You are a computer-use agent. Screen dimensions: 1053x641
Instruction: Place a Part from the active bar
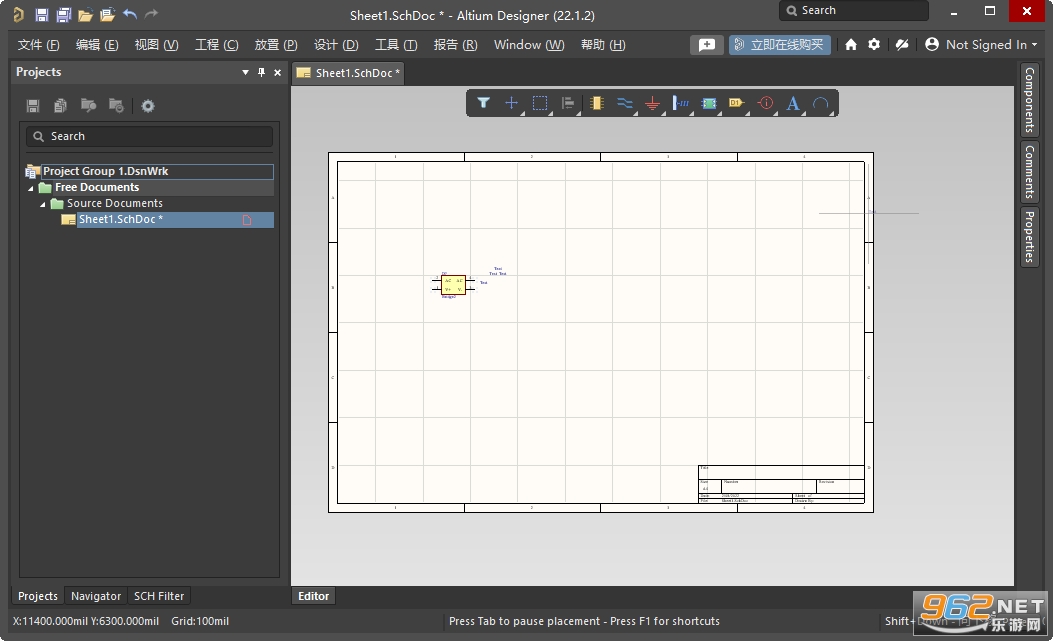click(x=596, y=103)
